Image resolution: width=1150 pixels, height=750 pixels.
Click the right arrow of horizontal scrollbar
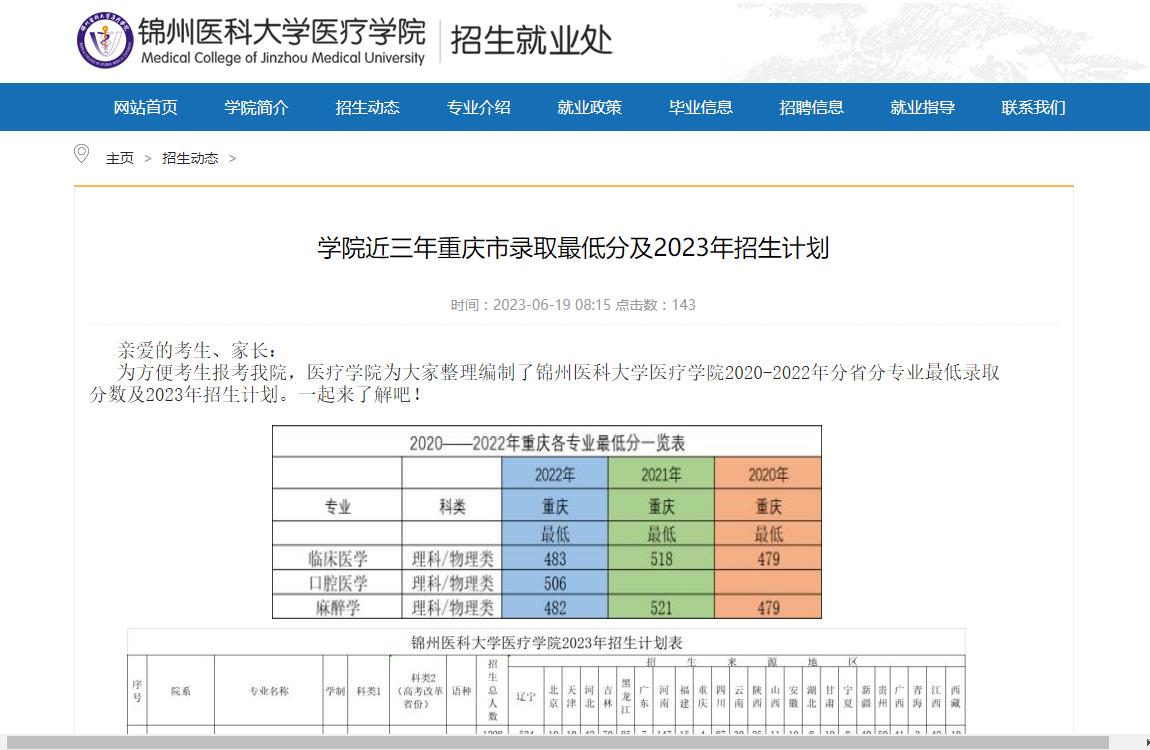1147,742
